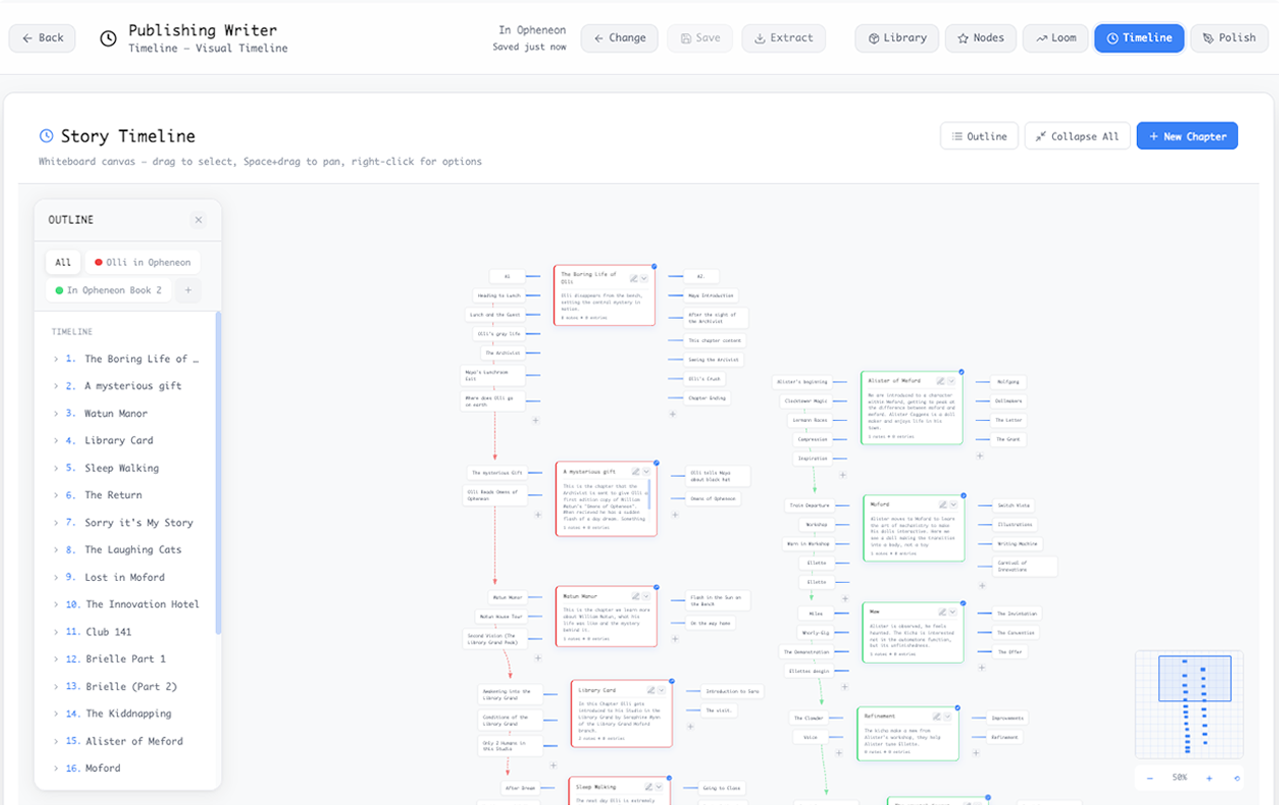Click the zoom in plus icon
The width and height of the screenshot is (1279, 805).
coord(1209,778)
